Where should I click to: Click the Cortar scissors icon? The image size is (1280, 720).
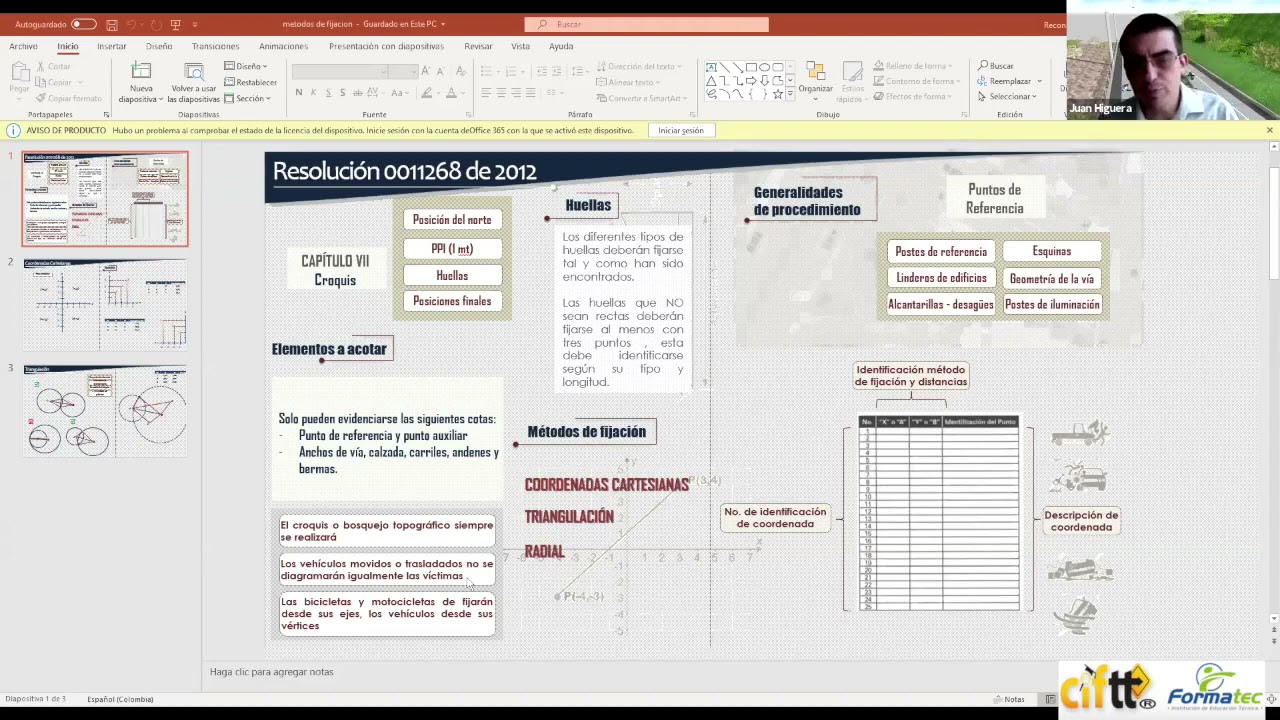41,67
